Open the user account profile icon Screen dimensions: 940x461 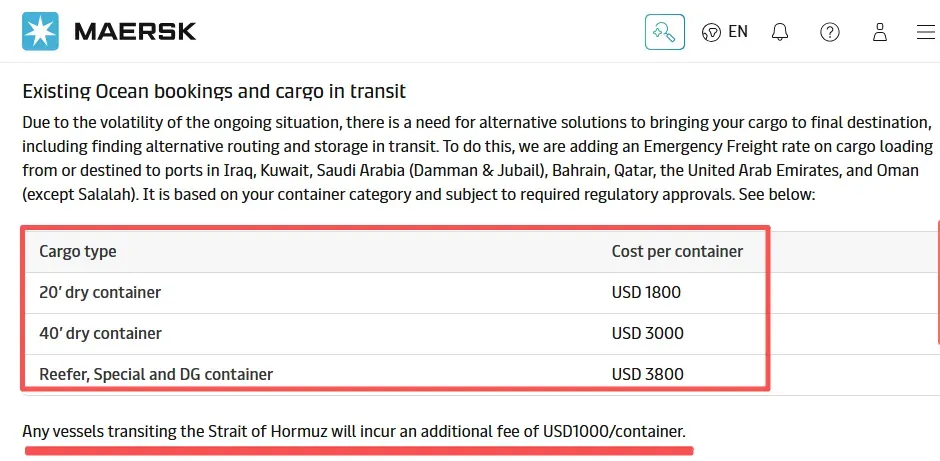coord(879,32)
